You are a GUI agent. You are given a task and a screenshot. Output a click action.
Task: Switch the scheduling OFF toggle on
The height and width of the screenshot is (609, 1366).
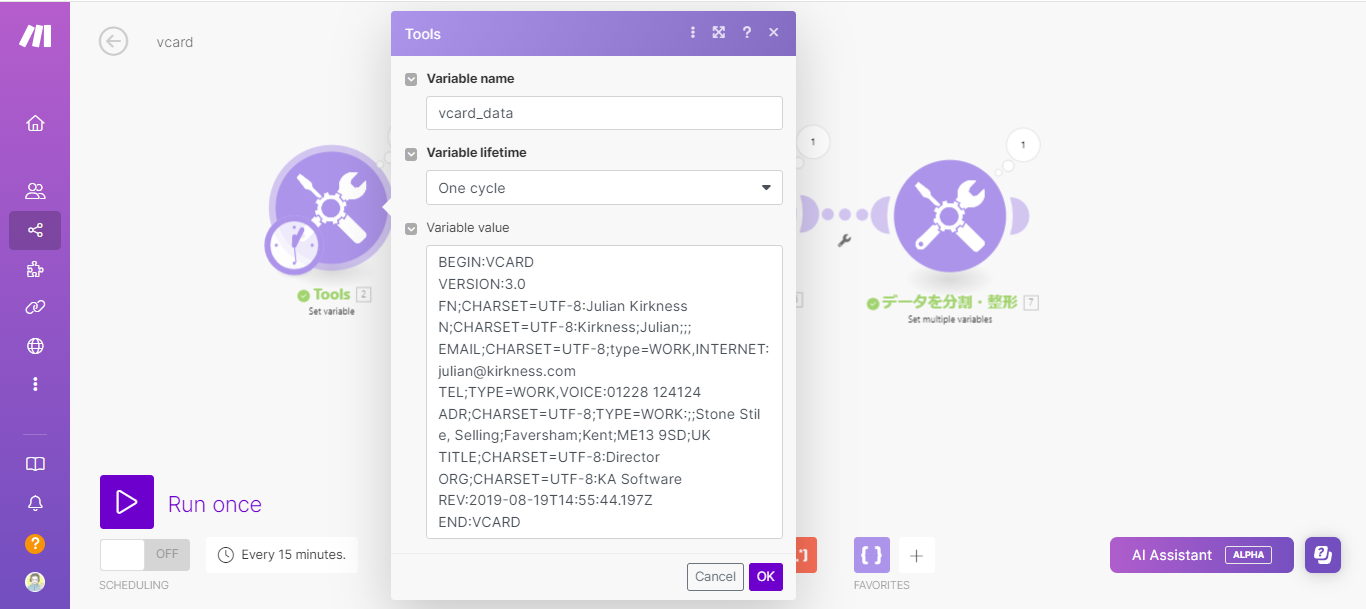click(x=145, y=554)
